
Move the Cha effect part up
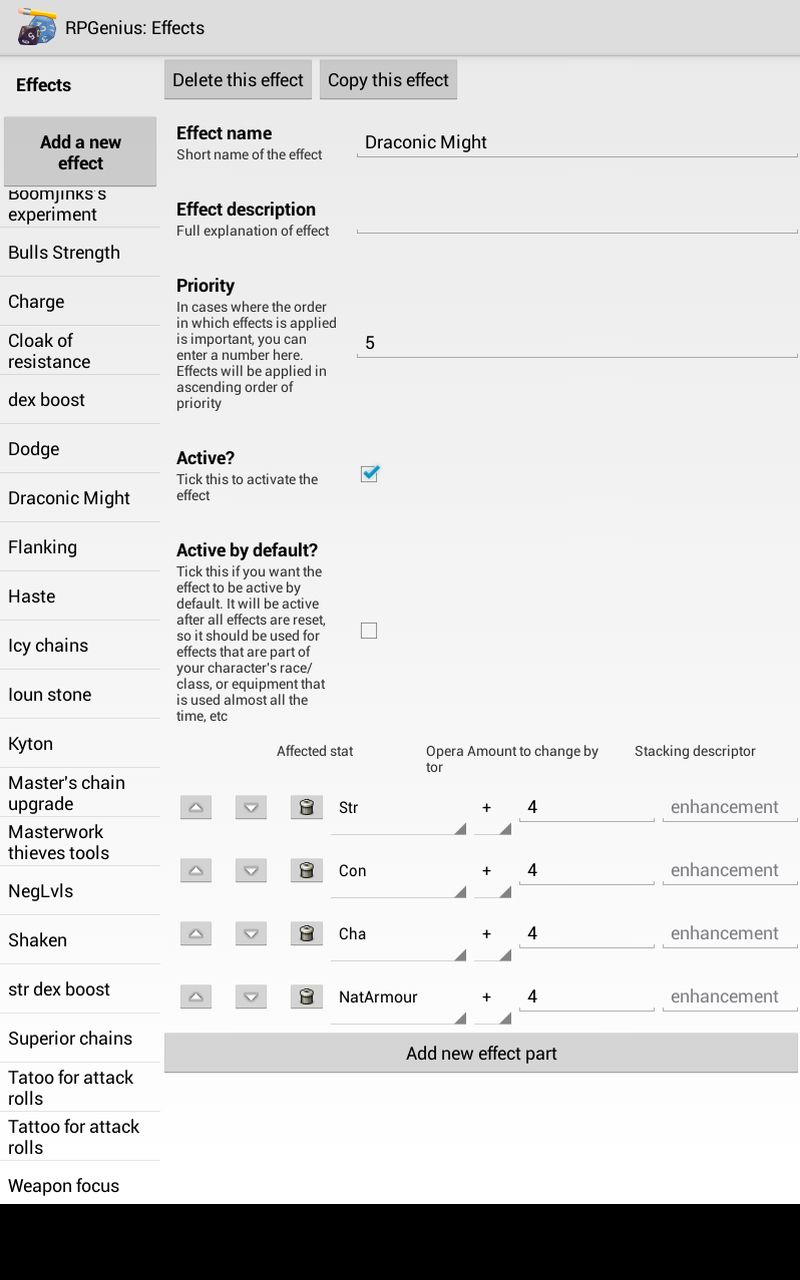pos(195,933)
